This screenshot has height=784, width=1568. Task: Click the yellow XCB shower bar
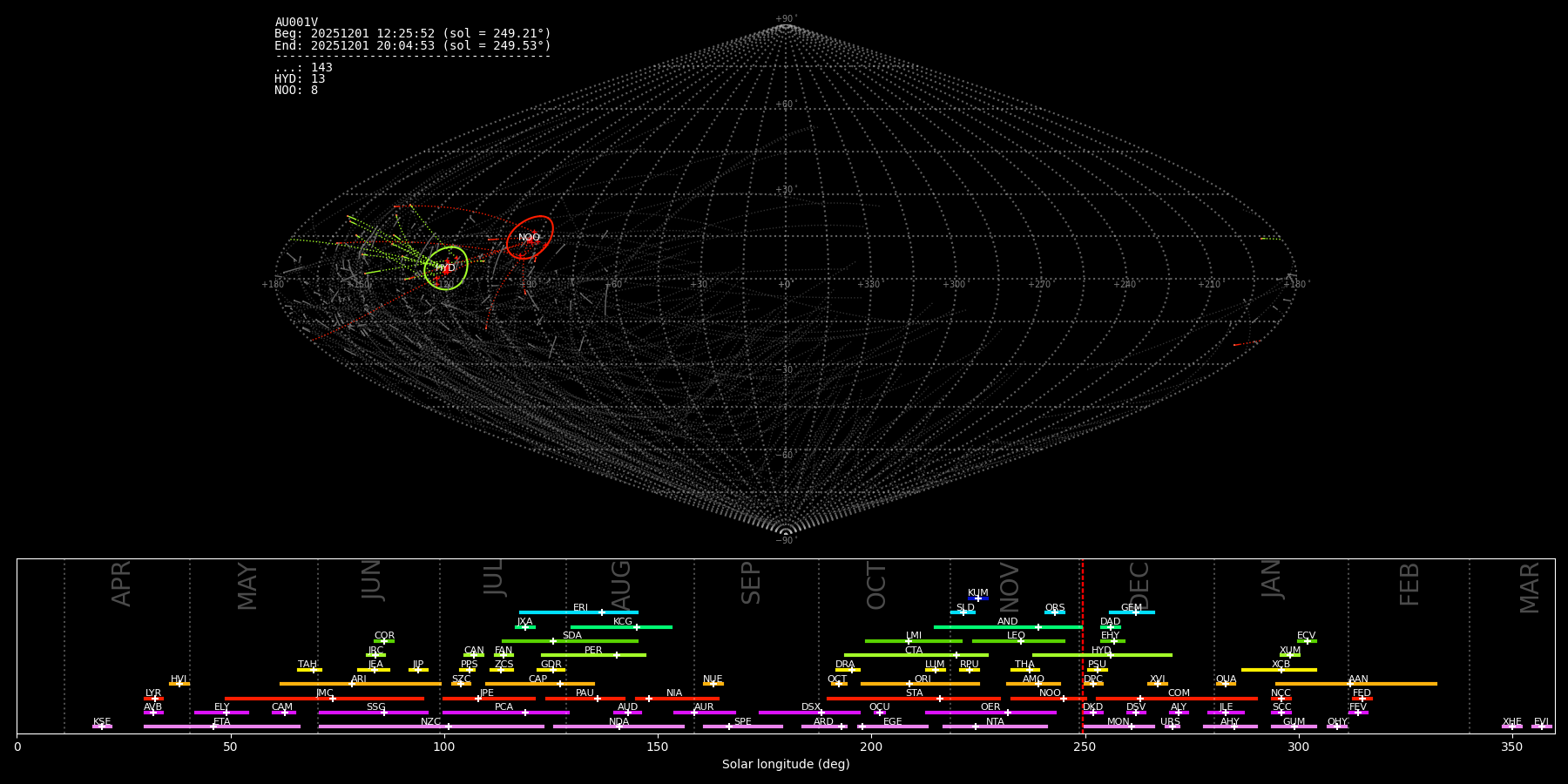pos(1279,670)
